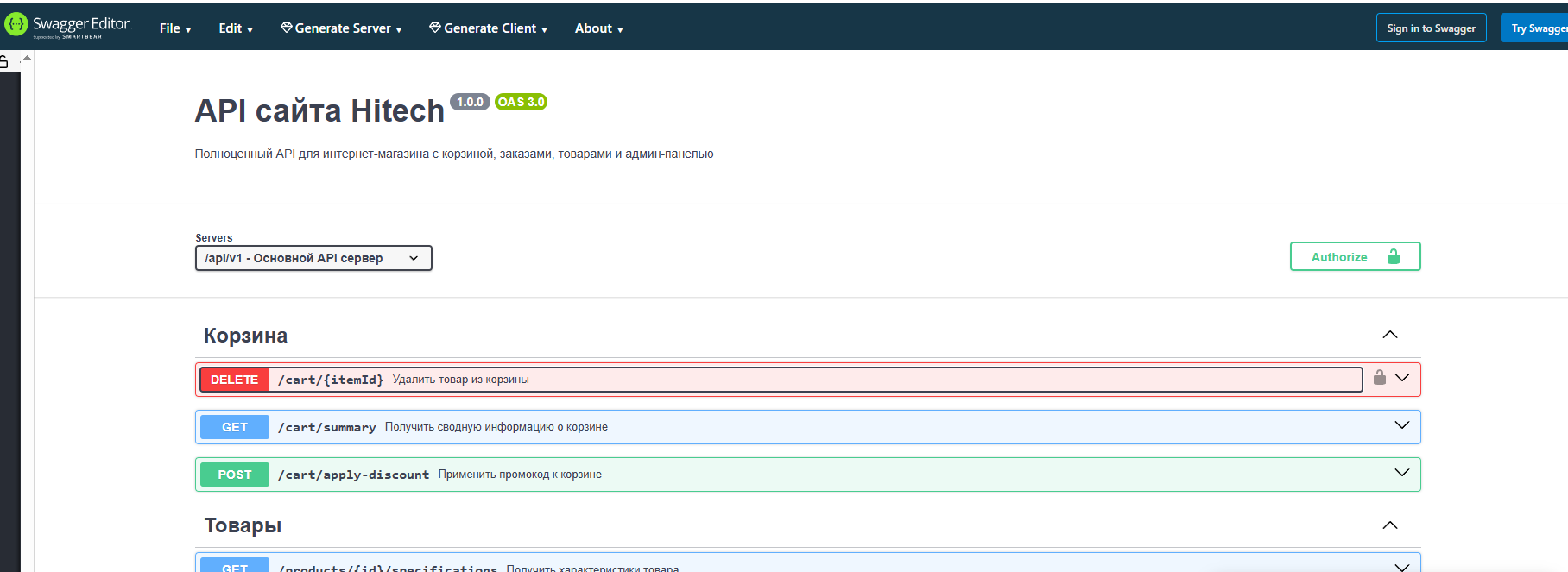Click the /cart/summary path text
The height and width of the screenshot is (572, 1568).
click(x=327, y=427)
